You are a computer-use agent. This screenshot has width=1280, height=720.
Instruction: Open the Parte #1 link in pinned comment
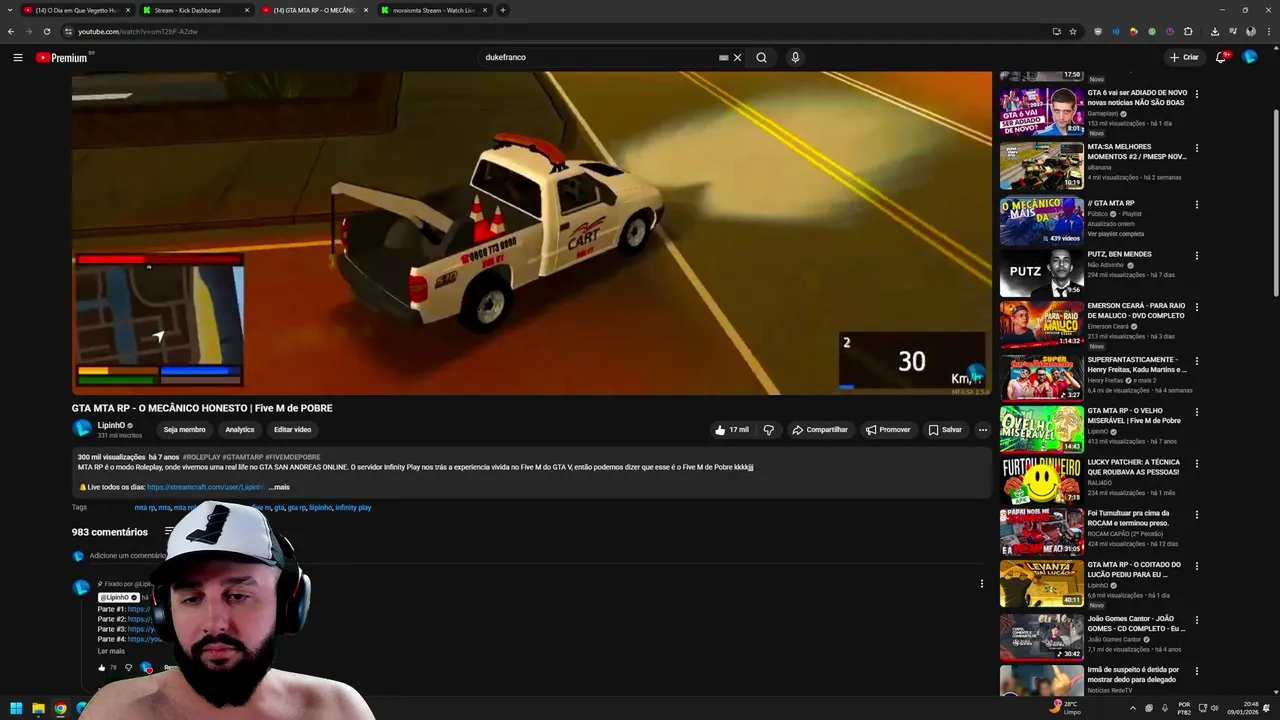click(x=139, y=609)
